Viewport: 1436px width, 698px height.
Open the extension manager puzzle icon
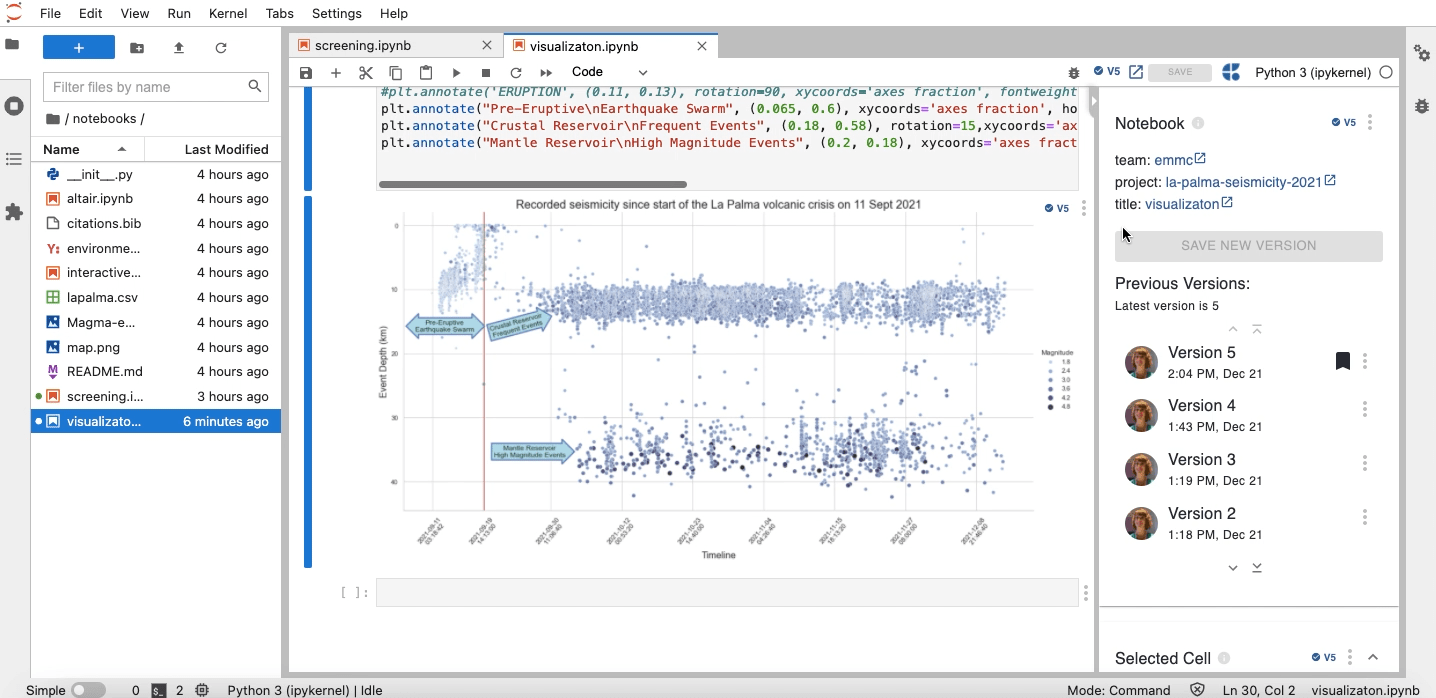(14, 212)
